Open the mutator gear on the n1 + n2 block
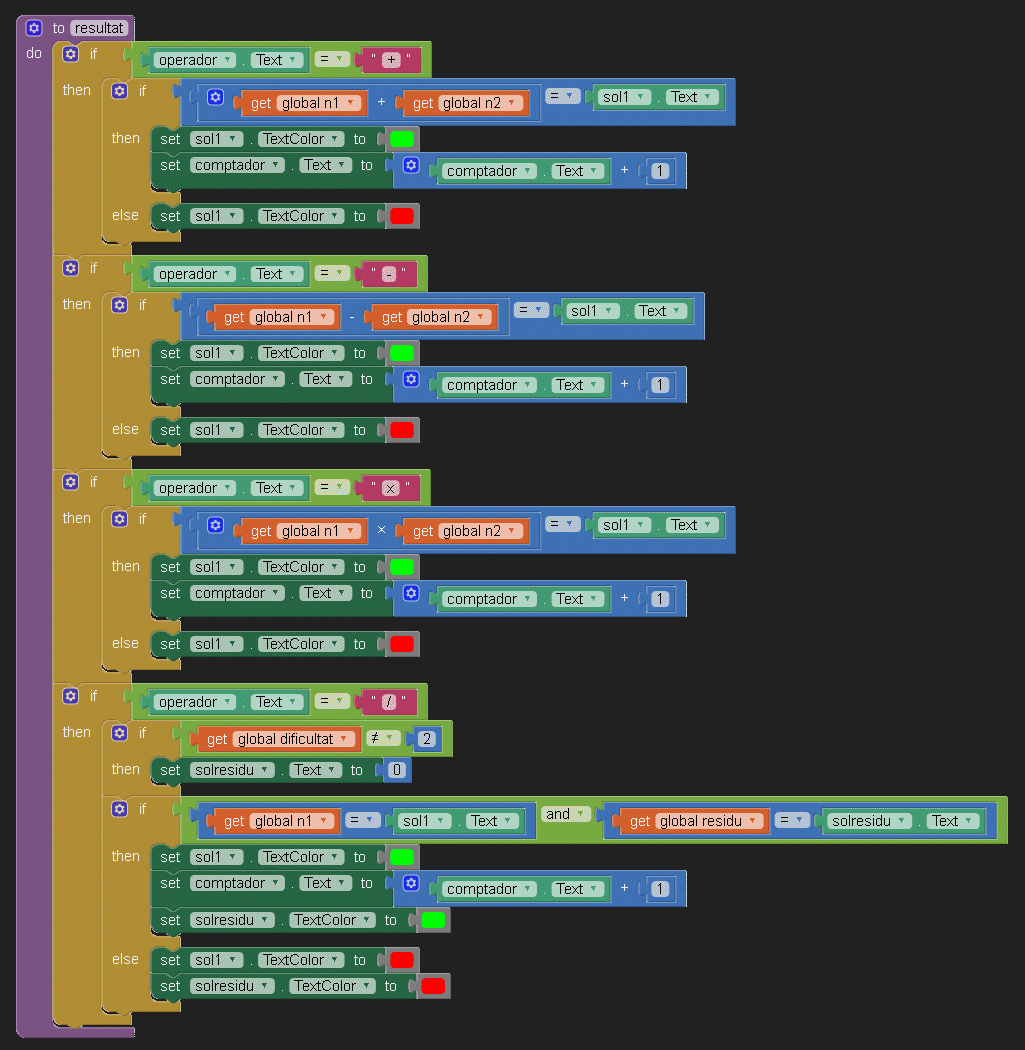Screen dimensions: 1025x1050 click(x=215, y=97)
